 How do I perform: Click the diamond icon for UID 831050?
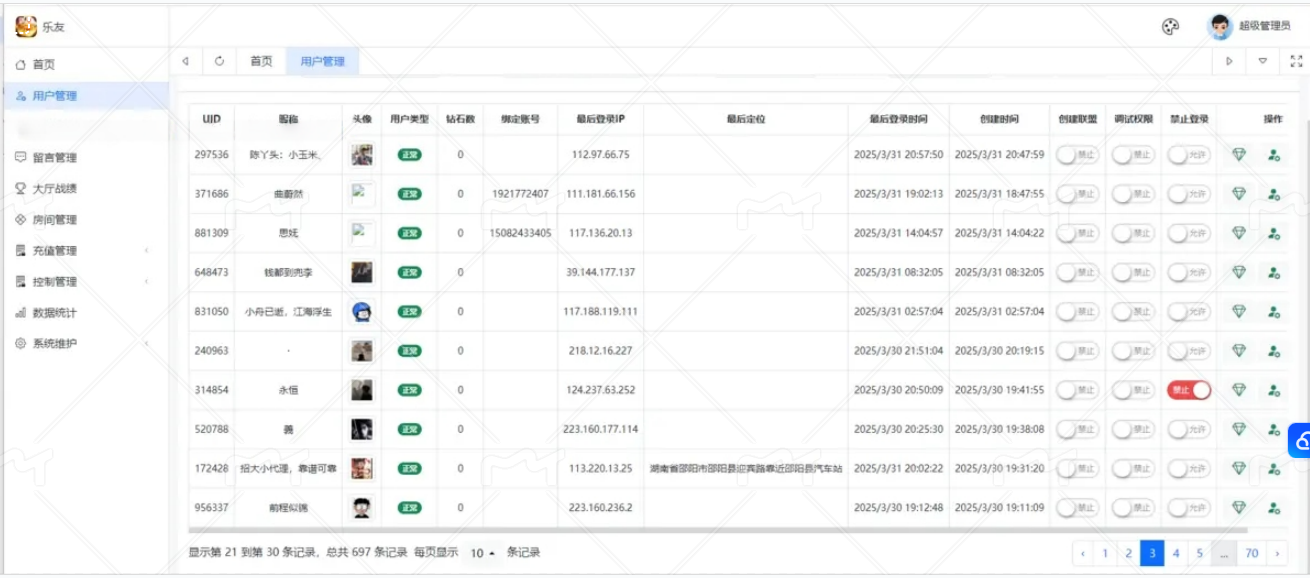pyautogui.click(x=1239, y=311)
